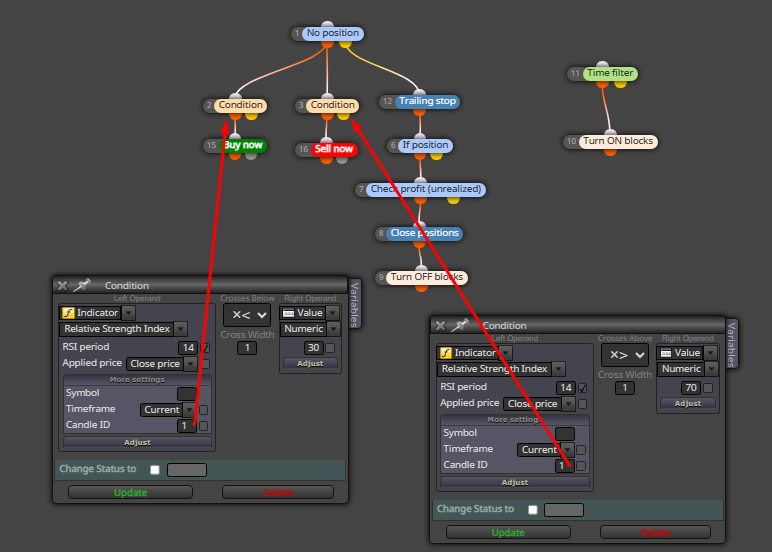The image size is (772, 552).
Task: Click the function icon beside Indicator in Crosses Above panel
Action: 446,353
